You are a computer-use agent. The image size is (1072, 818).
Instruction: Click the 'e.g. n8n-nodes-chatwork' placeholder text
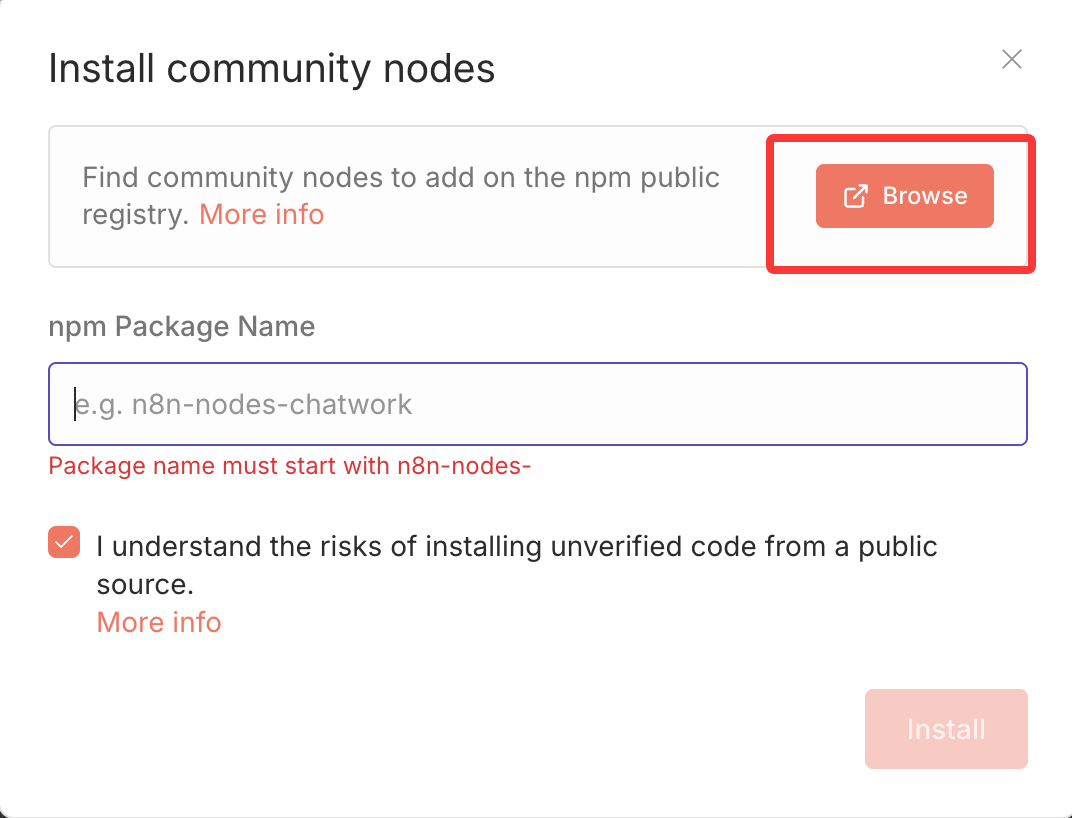[x=243, y=404]
